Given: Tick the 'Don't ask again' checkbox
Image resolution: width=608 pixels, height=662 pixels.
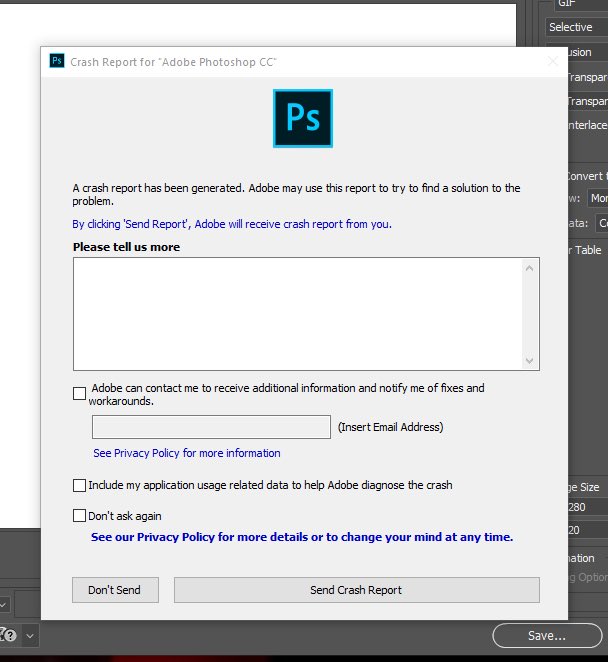Looking at the screenshot, I should point(79,515).
